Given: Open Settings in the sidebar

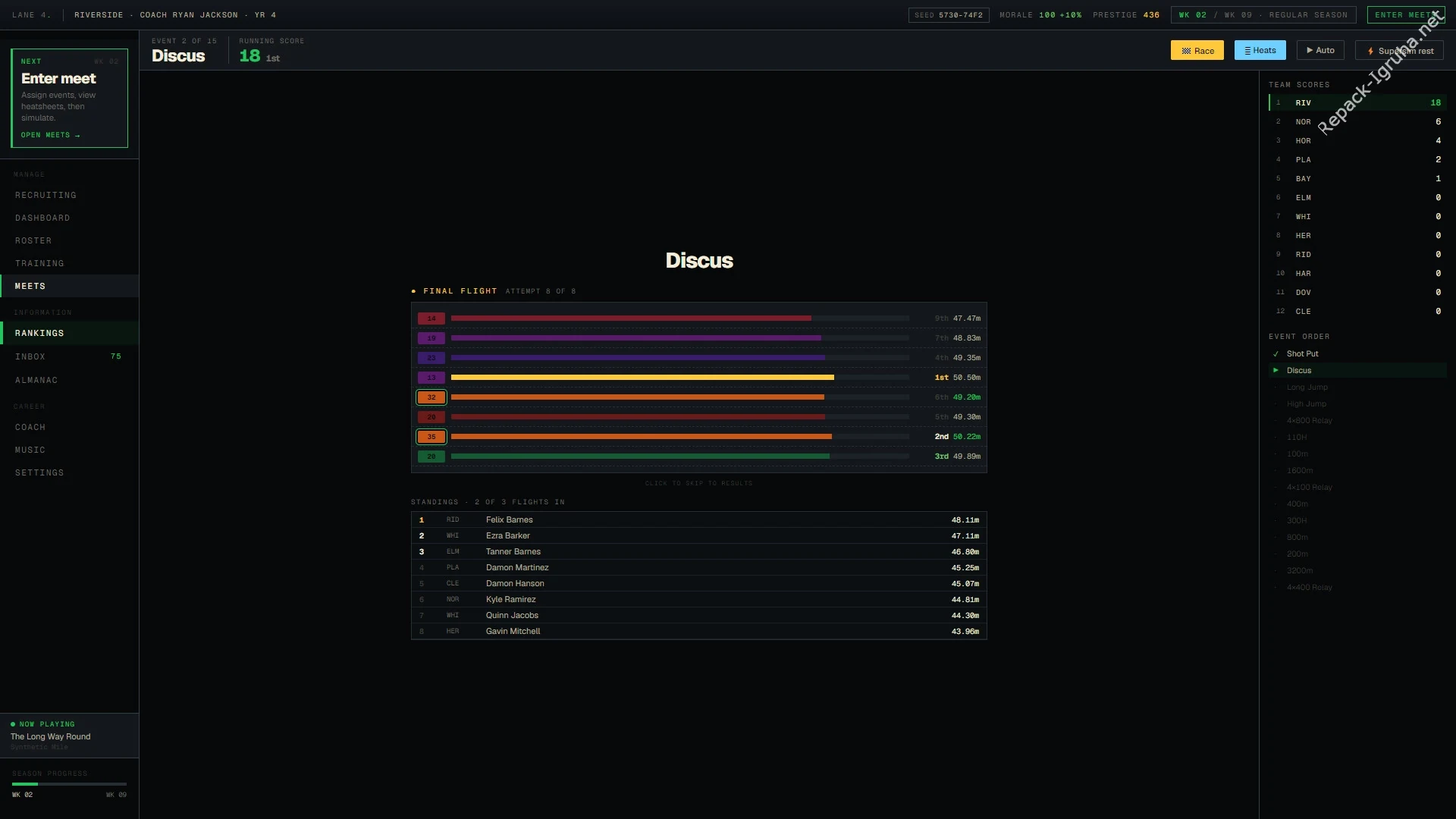Looking at the screenshot, I should click(x=69, y=473).
